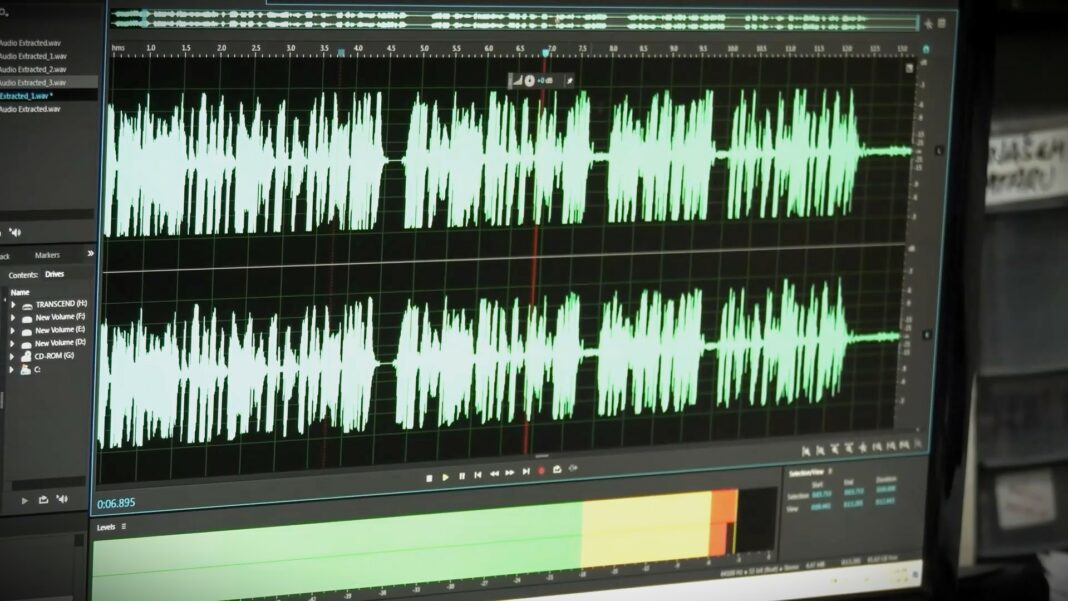Expand the TRANSCEND (H:) drive
The height and width of the screenshot is (601, 1068).
point(13,304)
